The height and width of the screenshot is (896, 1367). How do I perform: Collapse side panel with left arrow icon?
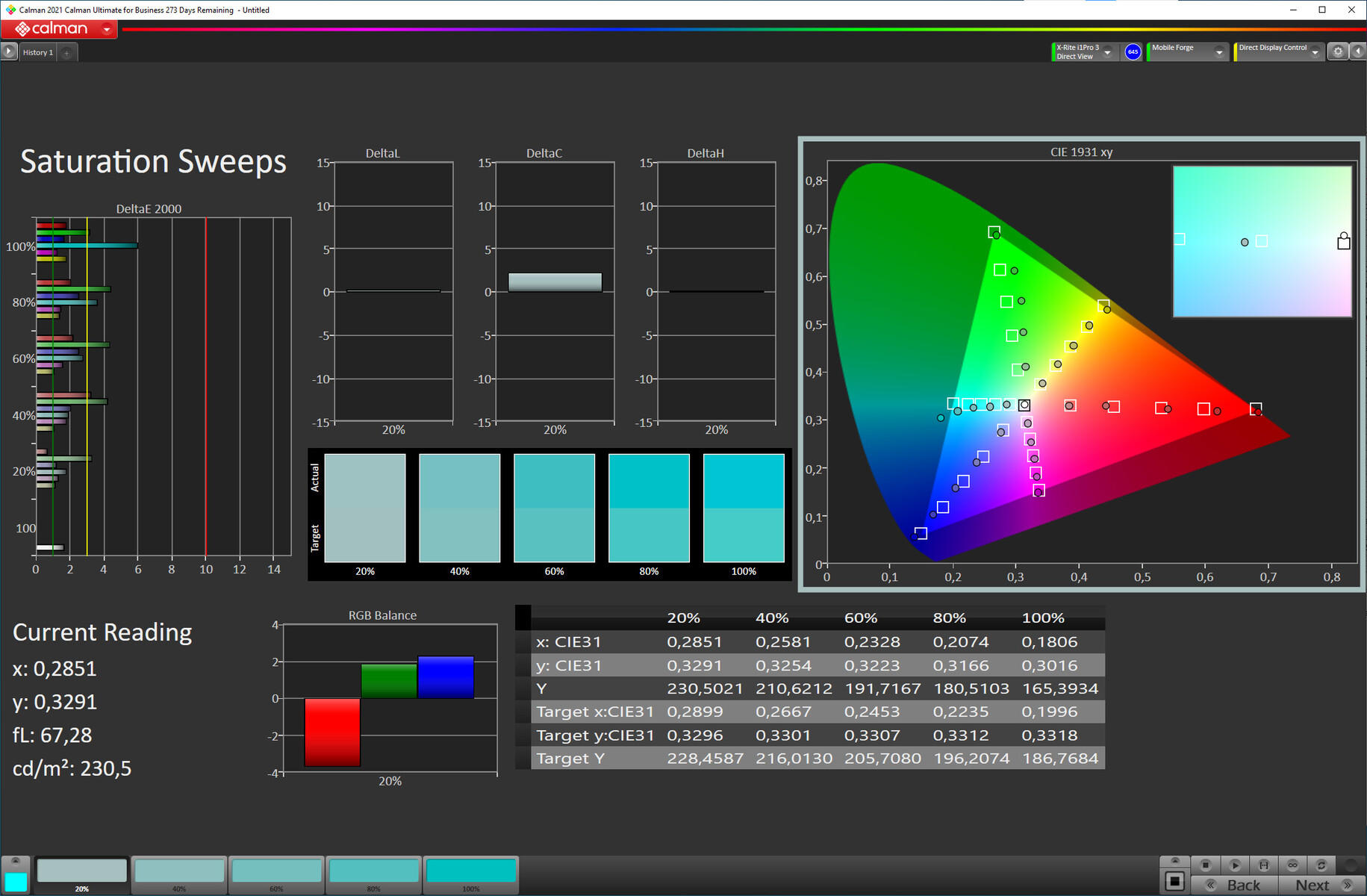pyautogui.click(x=1357, y=52)
